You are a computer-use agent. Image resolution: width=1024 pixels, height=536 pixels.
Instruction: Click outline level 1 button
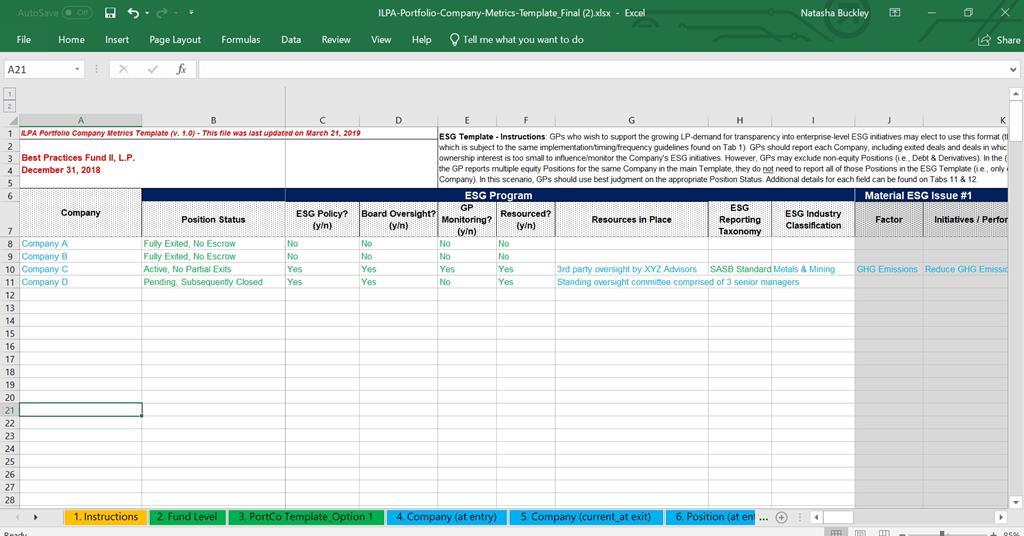coord(10,94)
